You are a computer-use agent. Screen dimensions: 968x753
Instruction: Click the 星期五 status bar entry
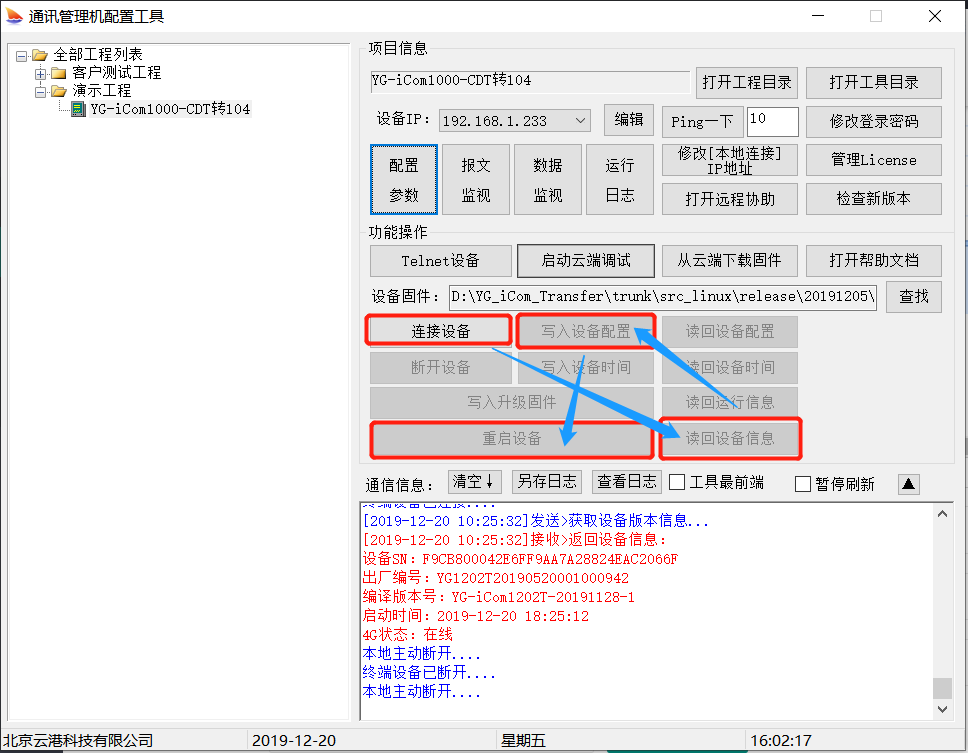[523, 740]
